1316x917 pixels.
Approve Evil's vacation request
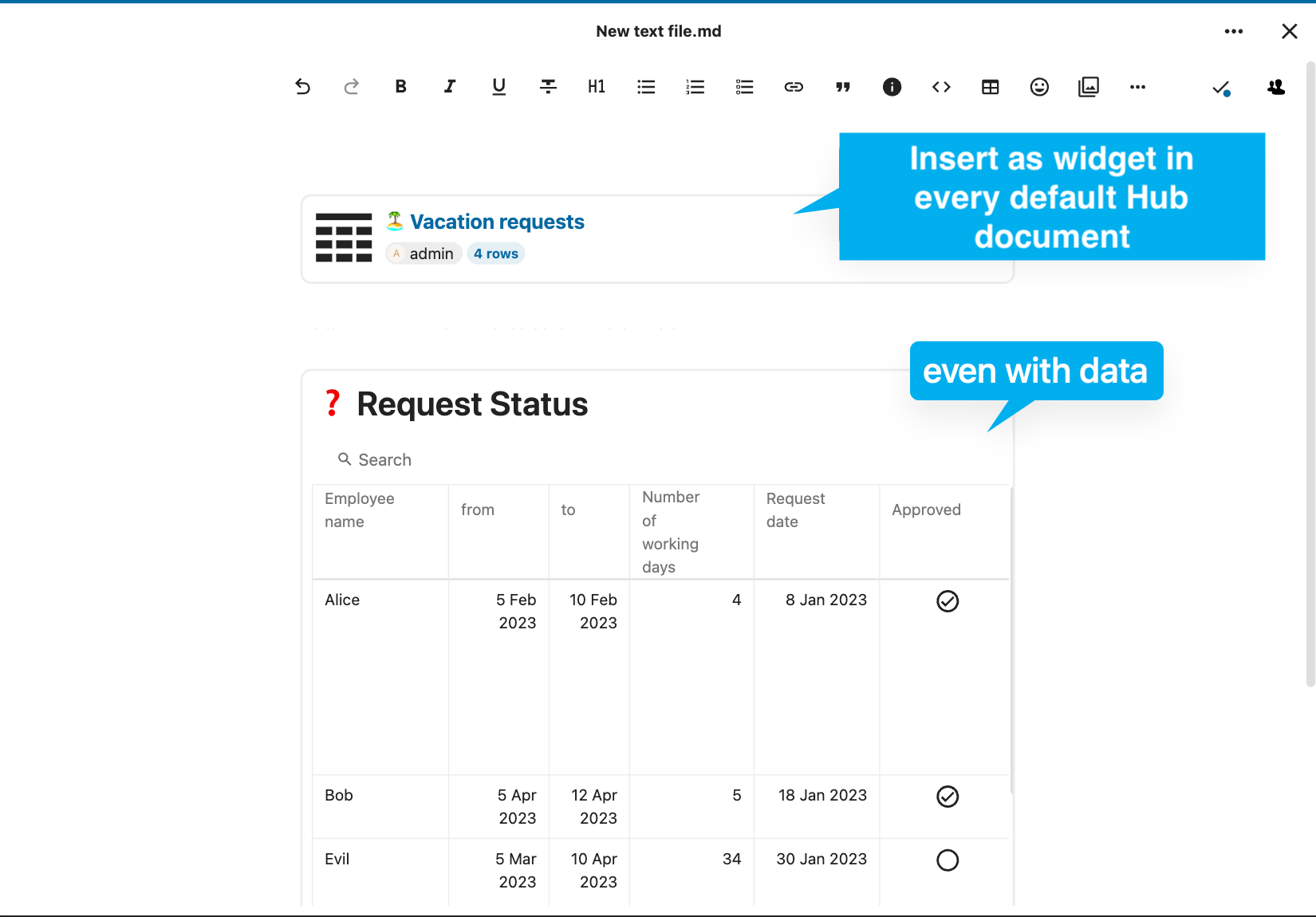(948, 860)
